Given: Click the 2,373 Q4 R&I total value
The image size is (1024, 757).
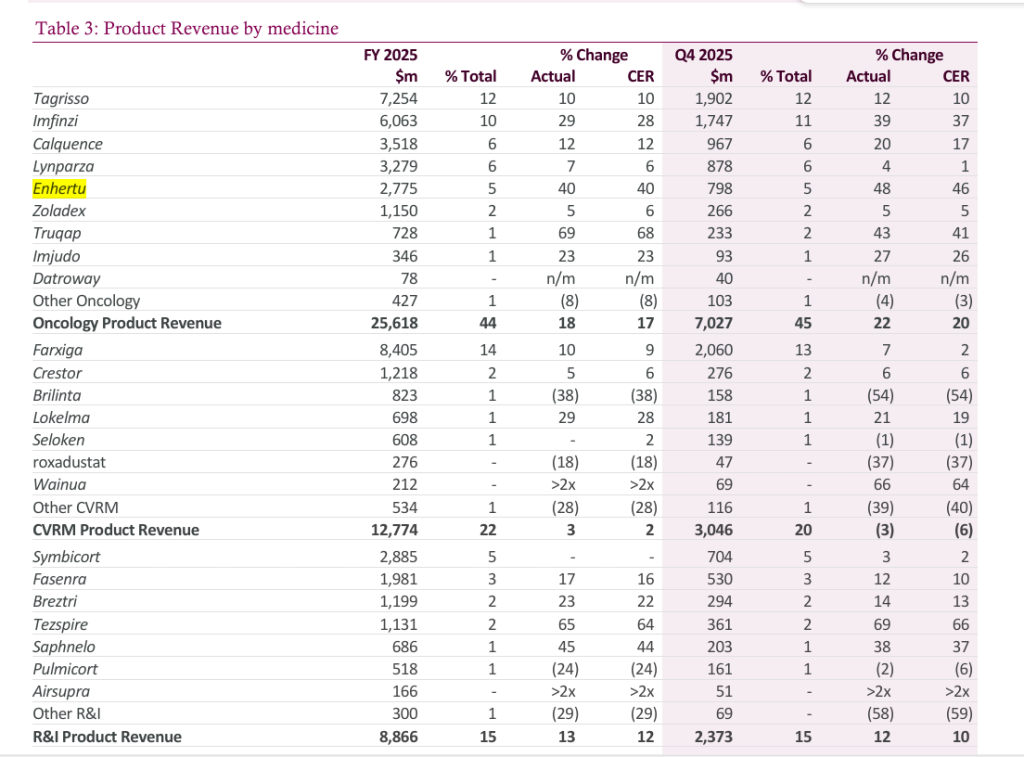Looking at the screenshot, I should coord(712,737).
